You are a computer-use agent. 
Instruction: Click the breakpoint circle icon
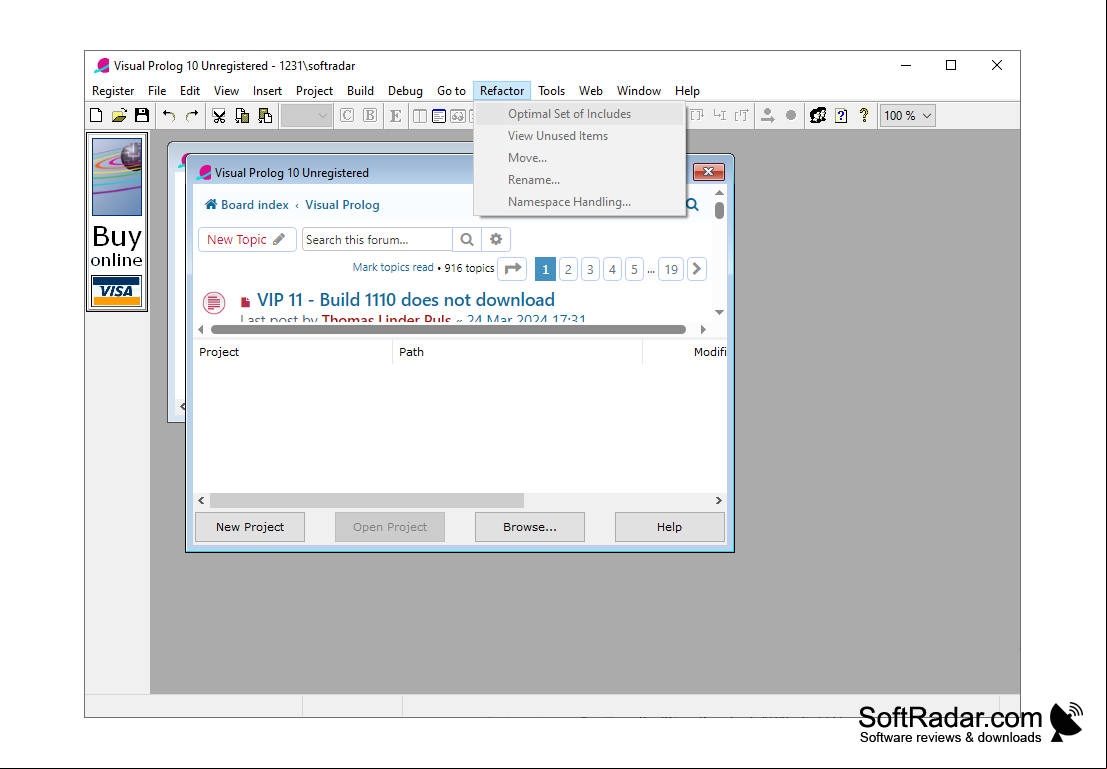pyautogui.click(x=791, y=115)
